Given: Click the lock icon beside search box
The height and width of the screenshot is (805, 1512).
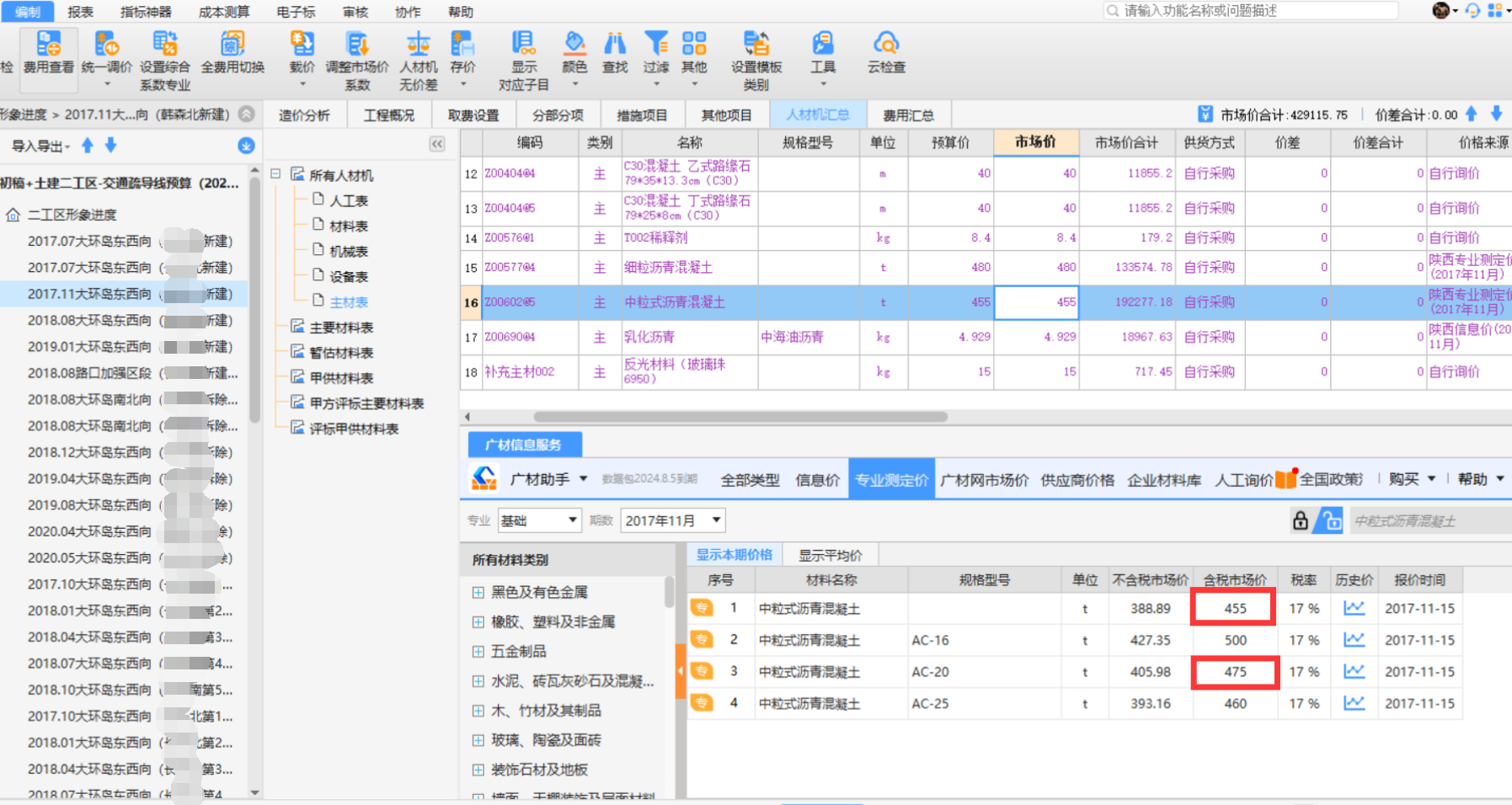Looking at the screenshot, I should coord(1301,520).
